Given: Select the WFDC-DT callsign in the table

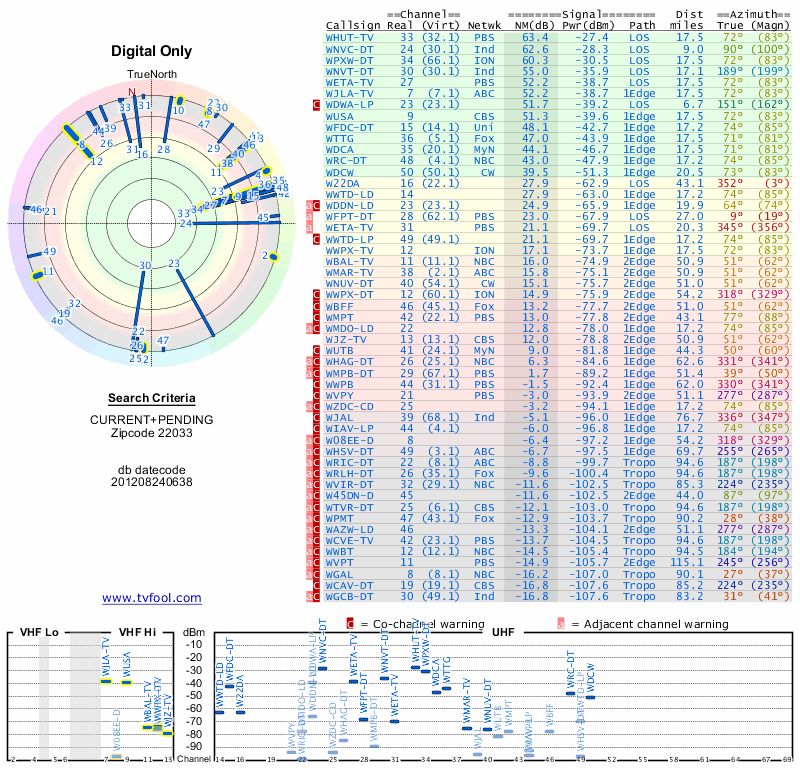Looking at the screenshot, I should [x=349, y=128].
